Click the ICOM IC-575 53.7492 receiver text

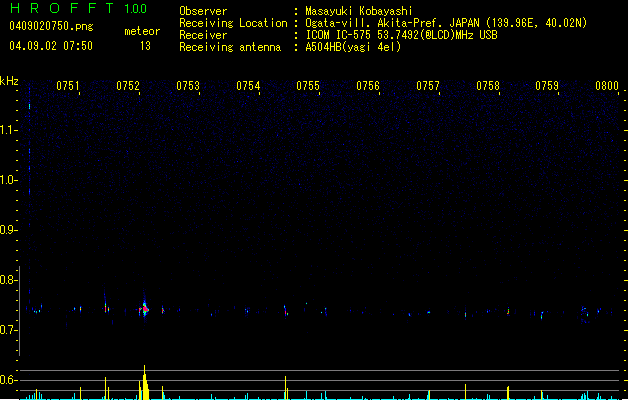[401, 35]
